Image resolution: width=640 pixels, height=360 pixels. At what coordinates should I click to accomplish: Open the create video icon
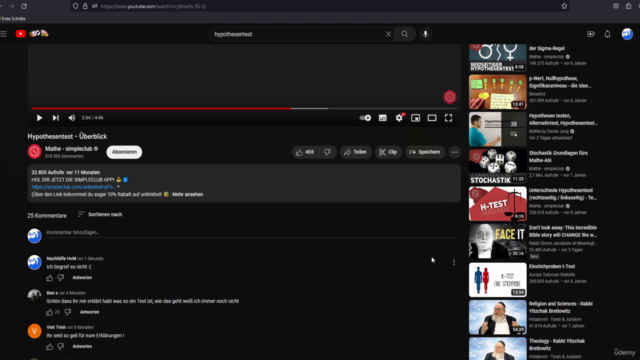[591, 34]
